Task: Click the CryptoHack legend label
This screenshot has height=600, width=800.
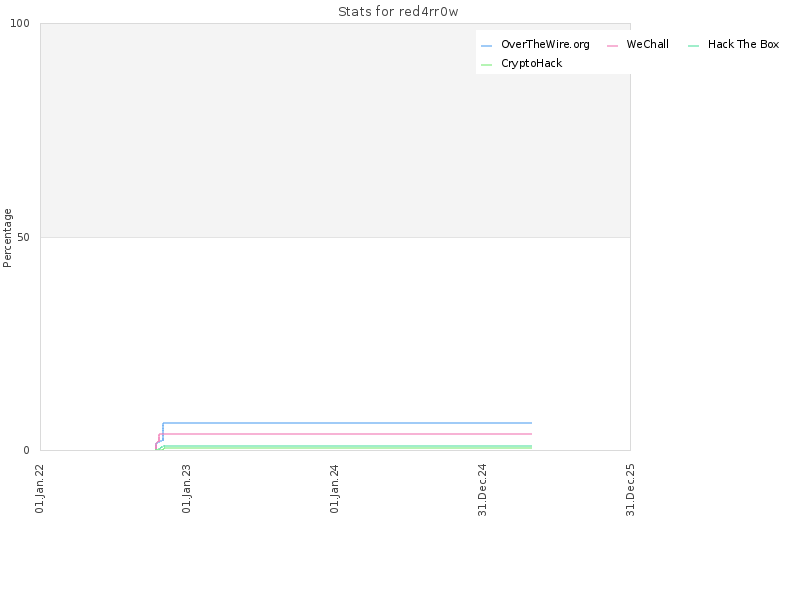Action: point(532,63)
